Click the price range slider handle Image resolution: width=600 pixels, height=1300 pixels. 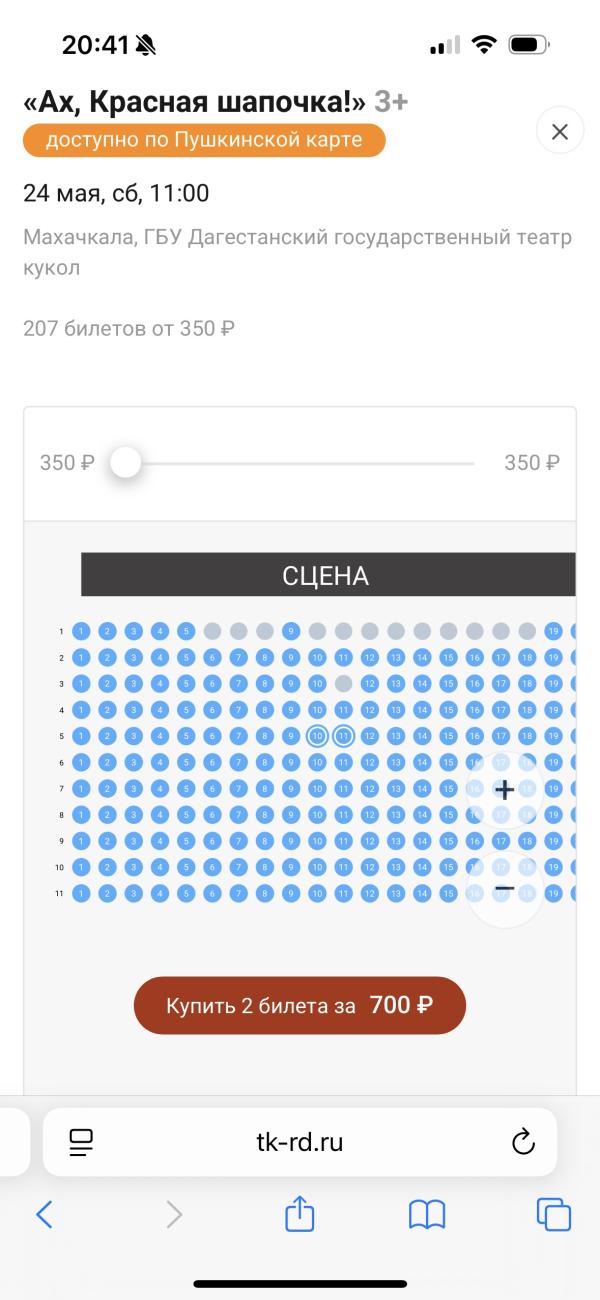click(125, 463)
